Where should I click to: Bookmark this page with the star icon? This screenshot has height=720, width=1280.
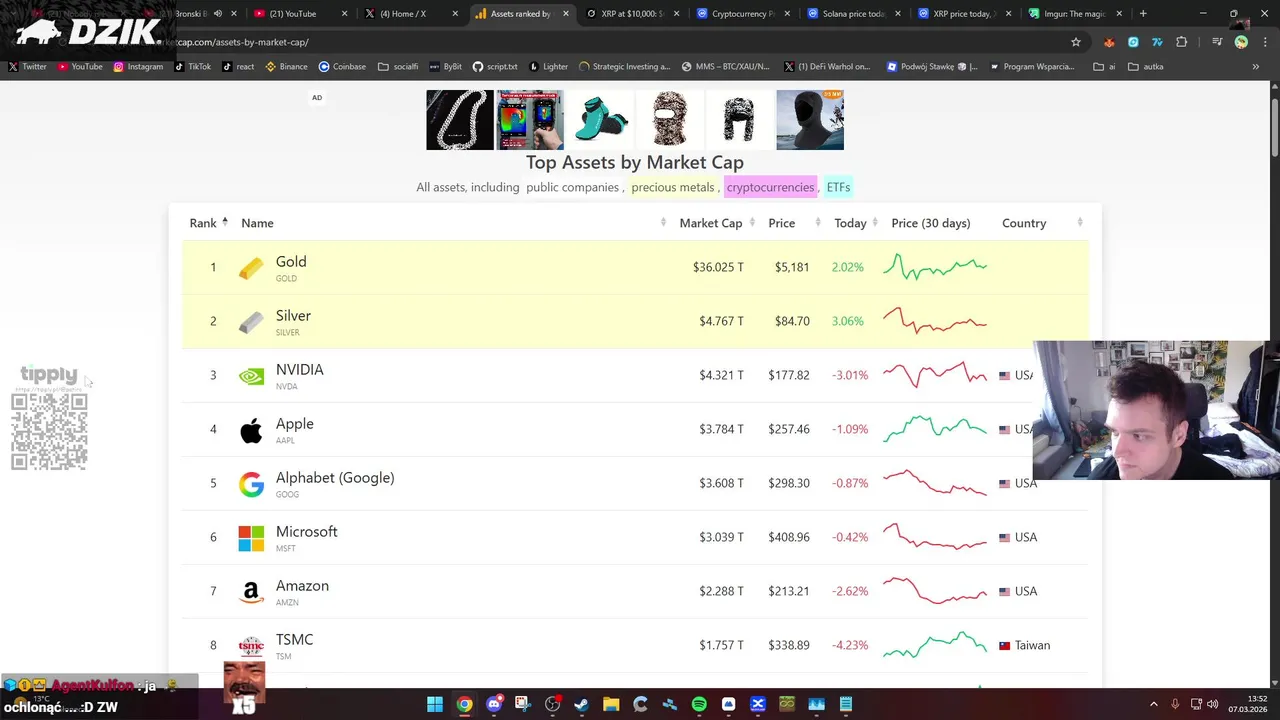(x=1076, y=42)
